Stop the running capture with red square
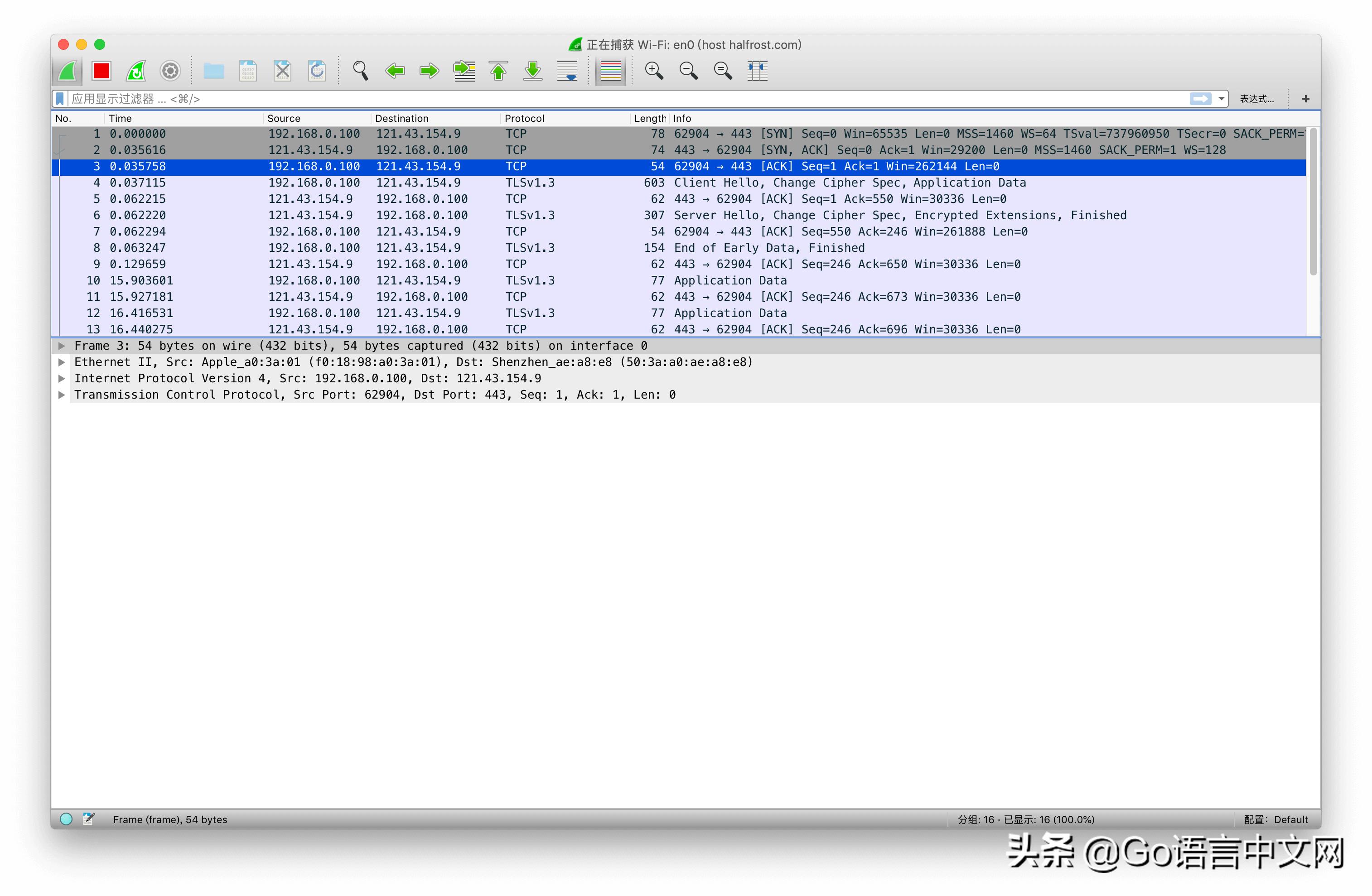The height and width of the screenshot is (896, 1372). click(101, 71)
